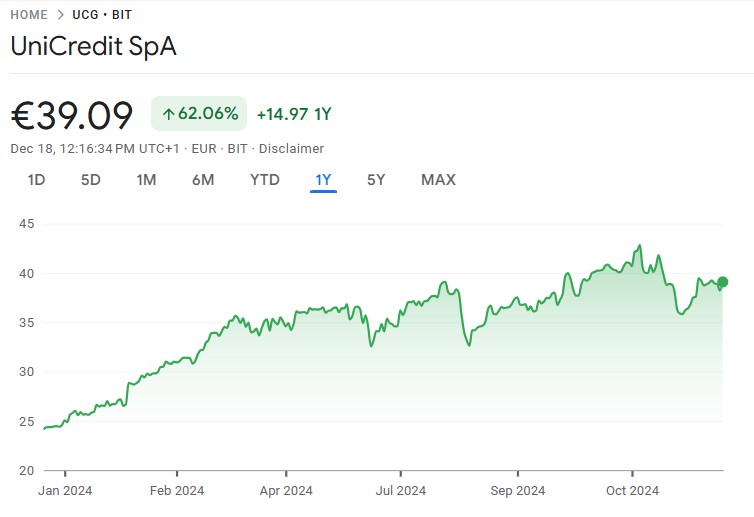Screen dimensions: 754x517
Task: Click the green up-arrow in the percent badge
Action: click(x=168, y=114)
